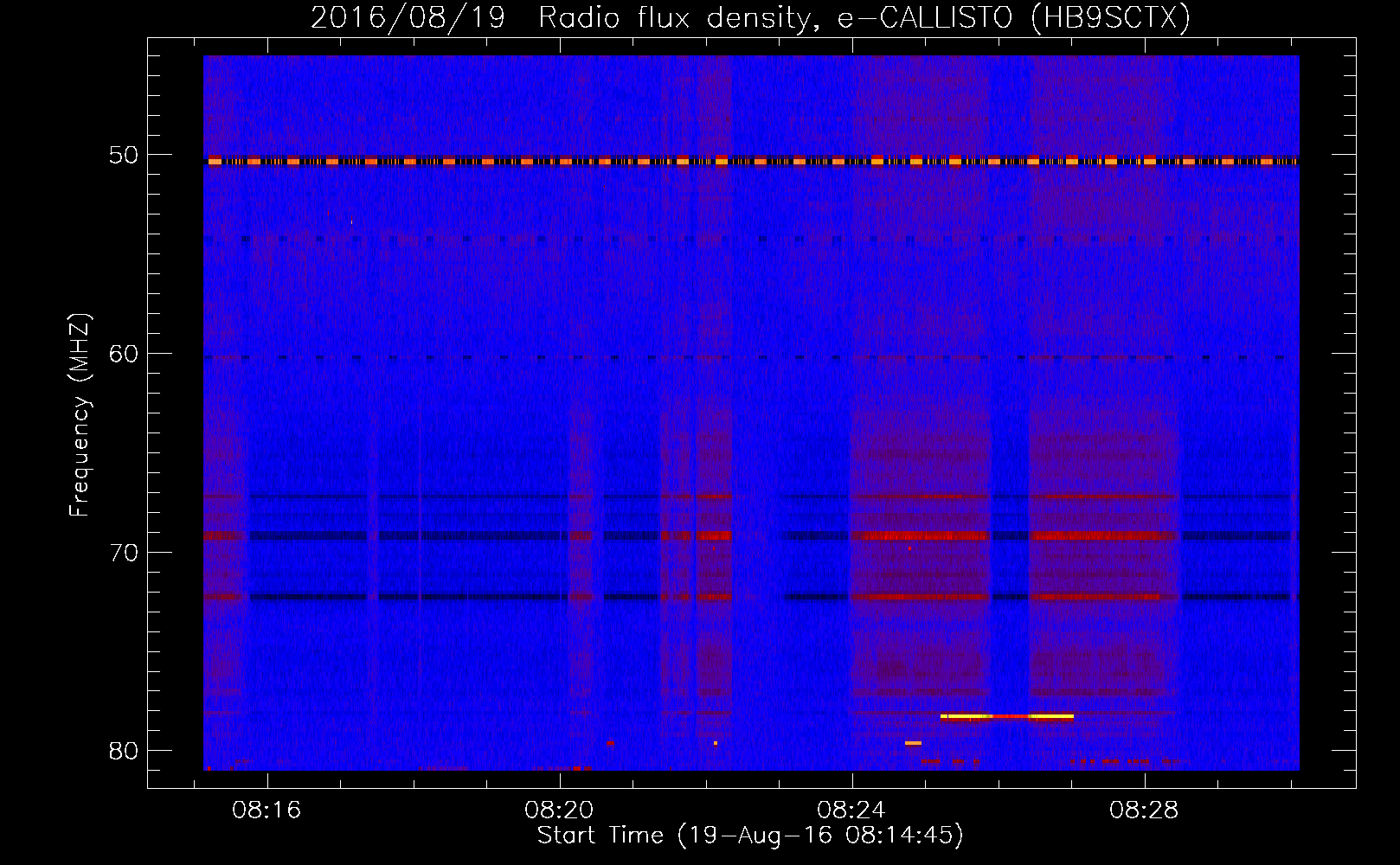
Task: Click the orange interference line at 50 MHz
Action: tap(751, 161)
